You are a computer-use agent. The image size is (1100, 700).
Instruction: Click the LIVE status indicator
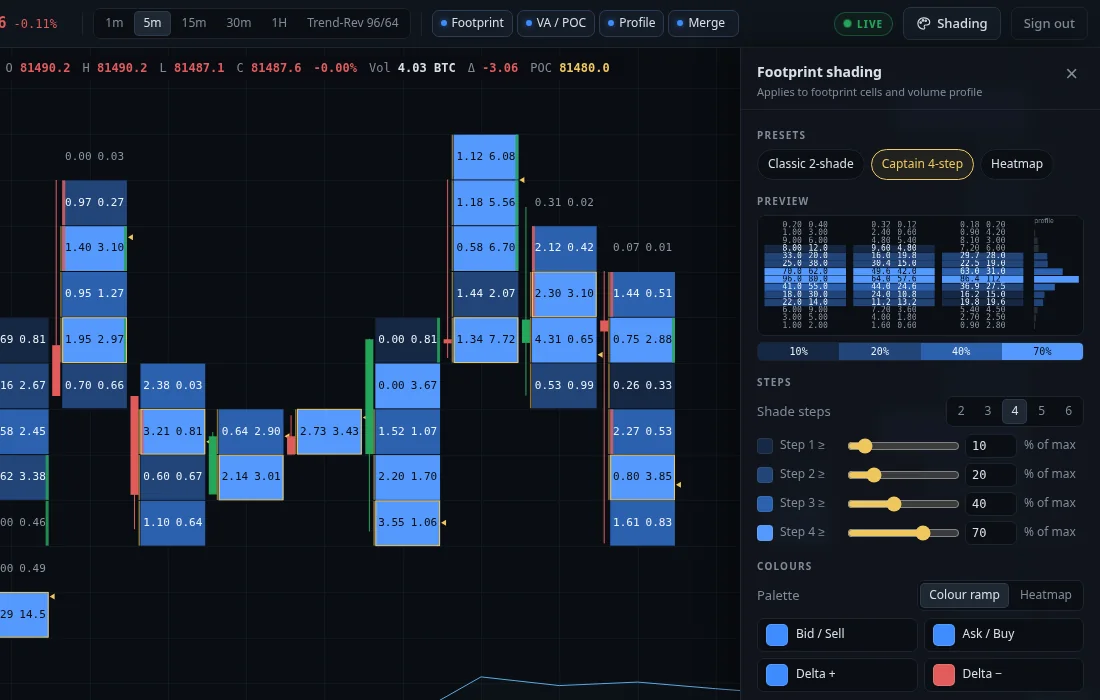(x=863, y=24)
